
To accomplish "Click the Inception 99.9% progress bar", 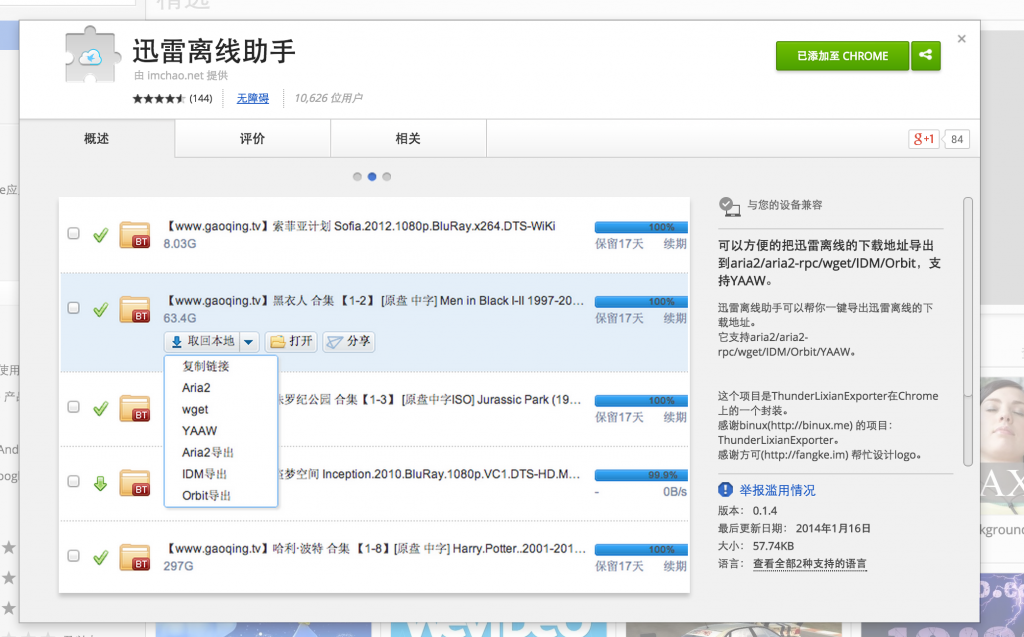I will point(641,475).
